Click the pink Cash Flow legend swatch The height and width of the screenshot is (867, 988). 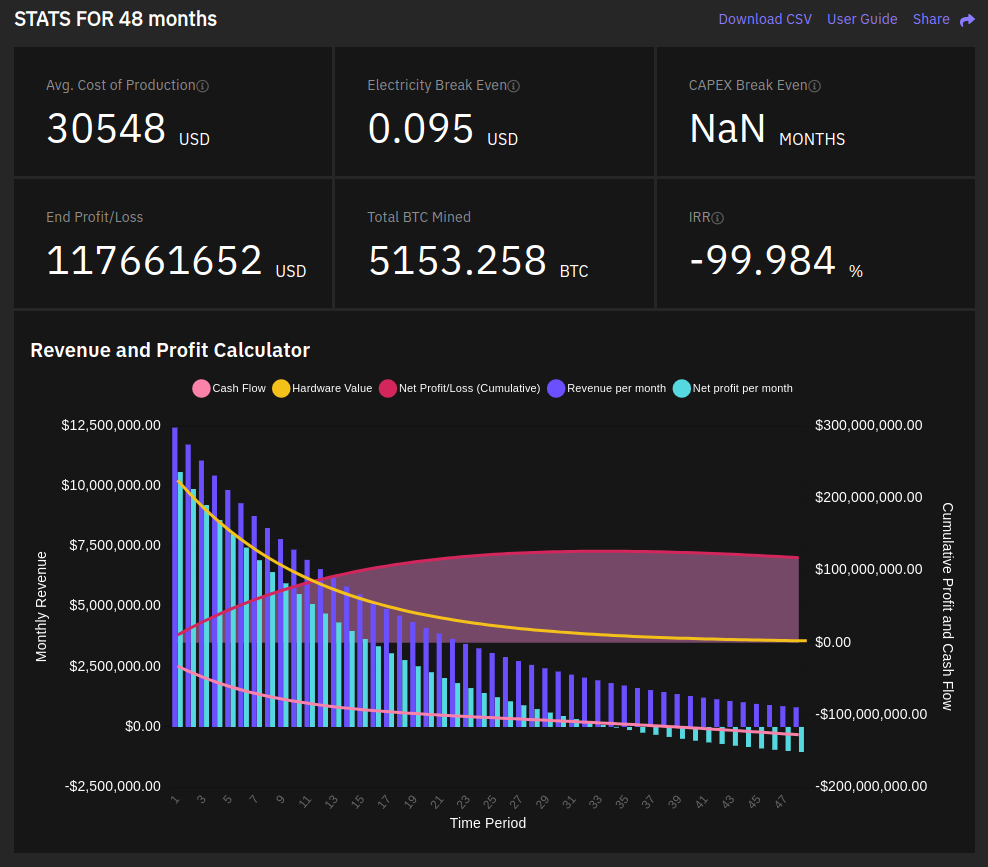coord(201,388)
